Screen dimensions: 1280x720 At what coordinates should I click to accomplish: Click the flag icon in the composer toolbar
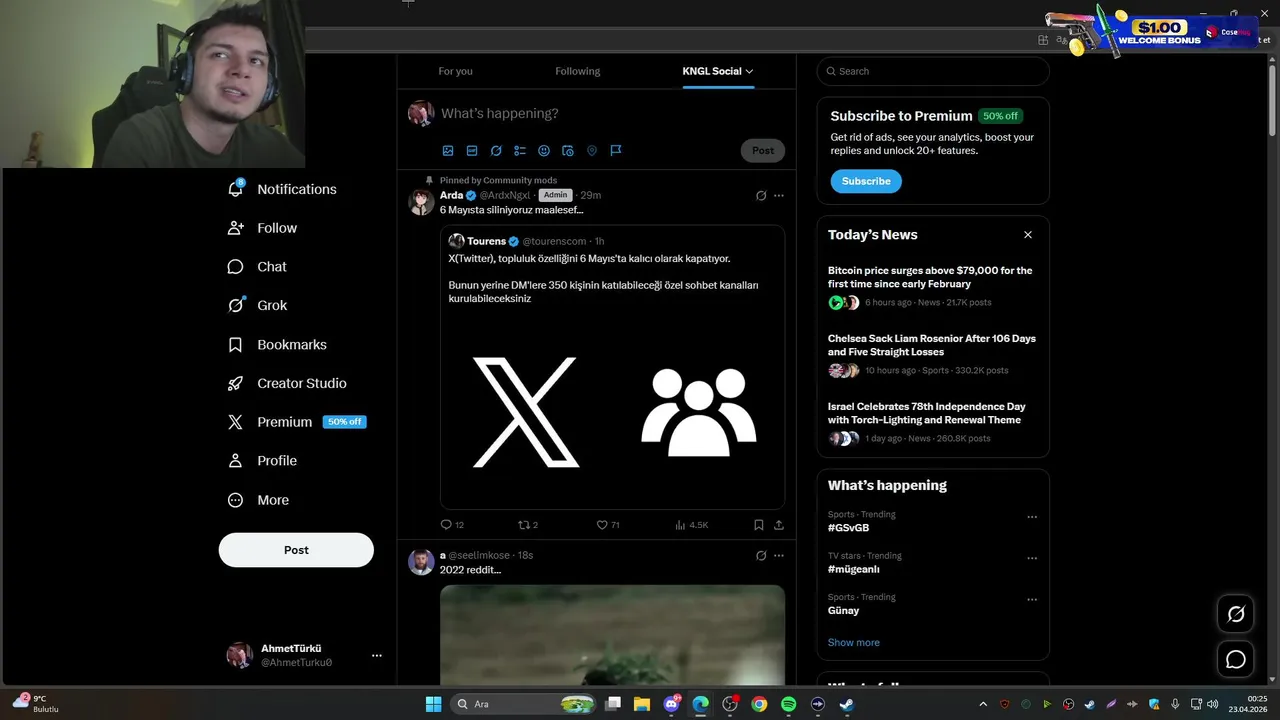(616, 150)
